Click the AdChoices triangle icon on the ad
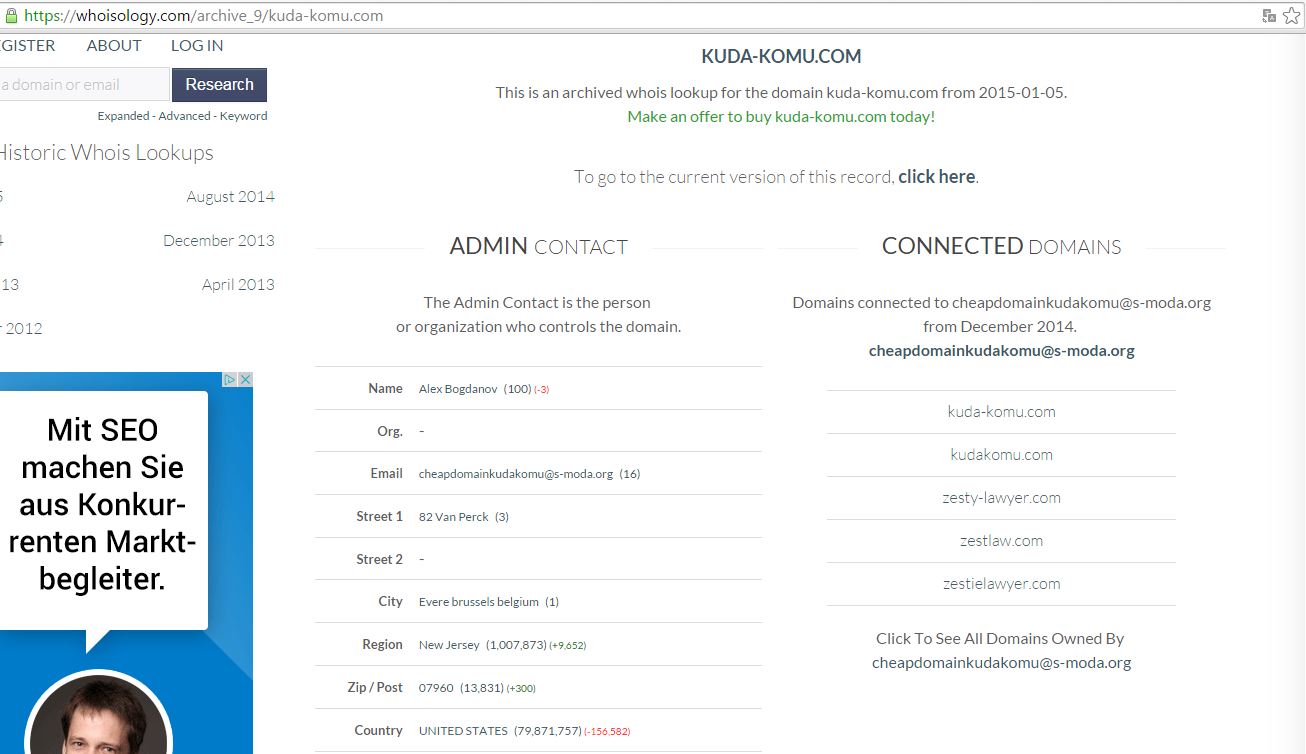The image size is (1306, 754). pos(229,380)
